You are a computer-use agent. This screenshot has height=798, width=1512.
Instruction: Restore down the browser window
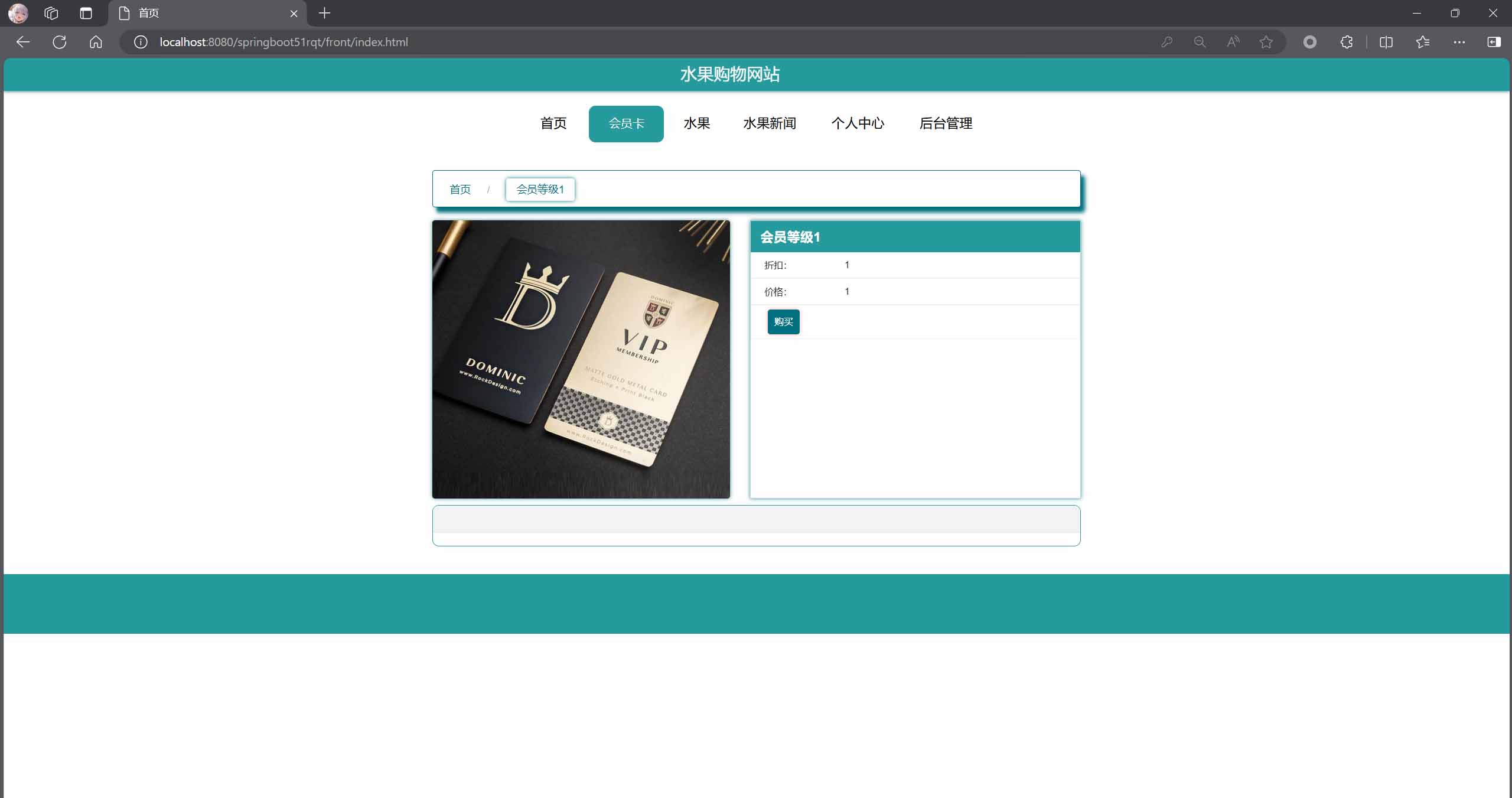1455,13
